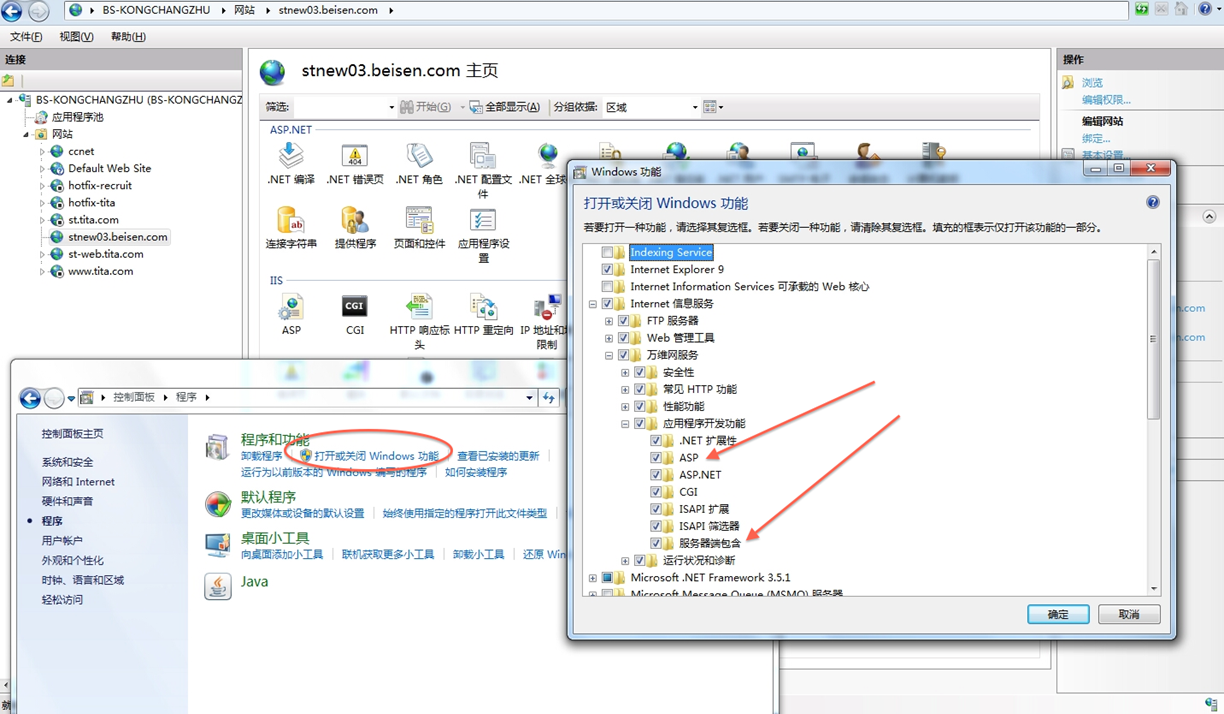Click the Control Panel address bar path
This screenshot has width=1224, height=714.
tap(307, 398)
